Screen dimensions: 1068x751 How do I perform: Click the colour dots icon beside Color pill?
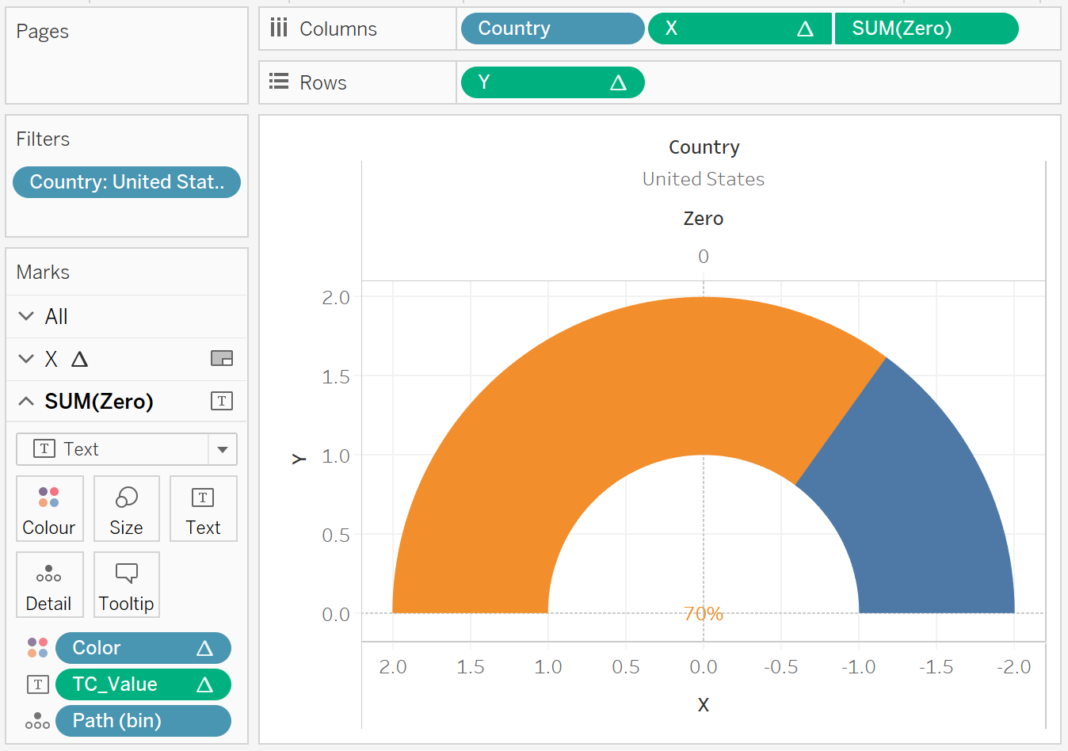tap(37, 648)
